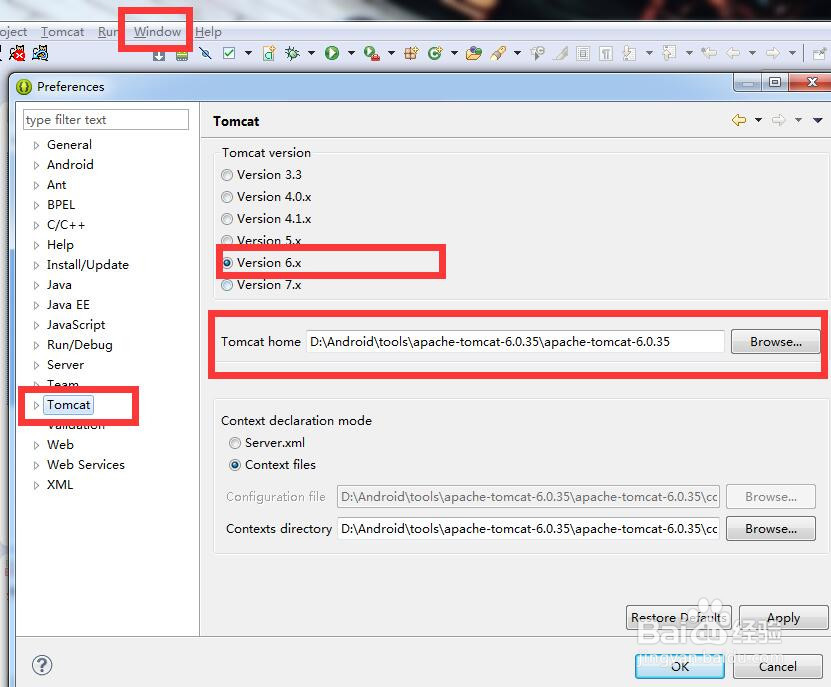Select C/C++ in preferences tree
Image resolution: width=831 pixels, height=687 pixels.
tap(66, 225)
